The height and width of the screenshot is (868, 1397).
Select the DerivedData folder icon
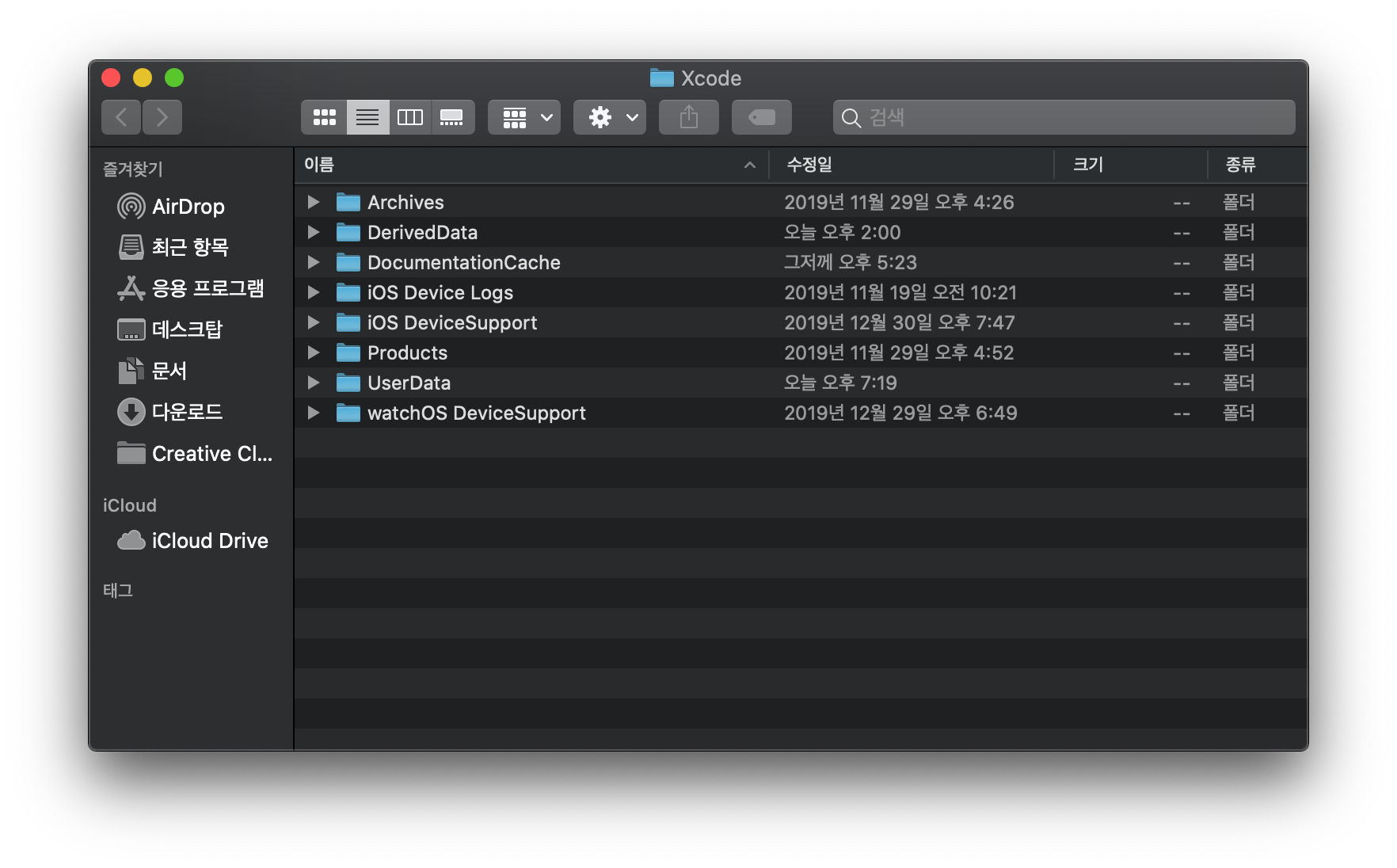tap(348, 232)
